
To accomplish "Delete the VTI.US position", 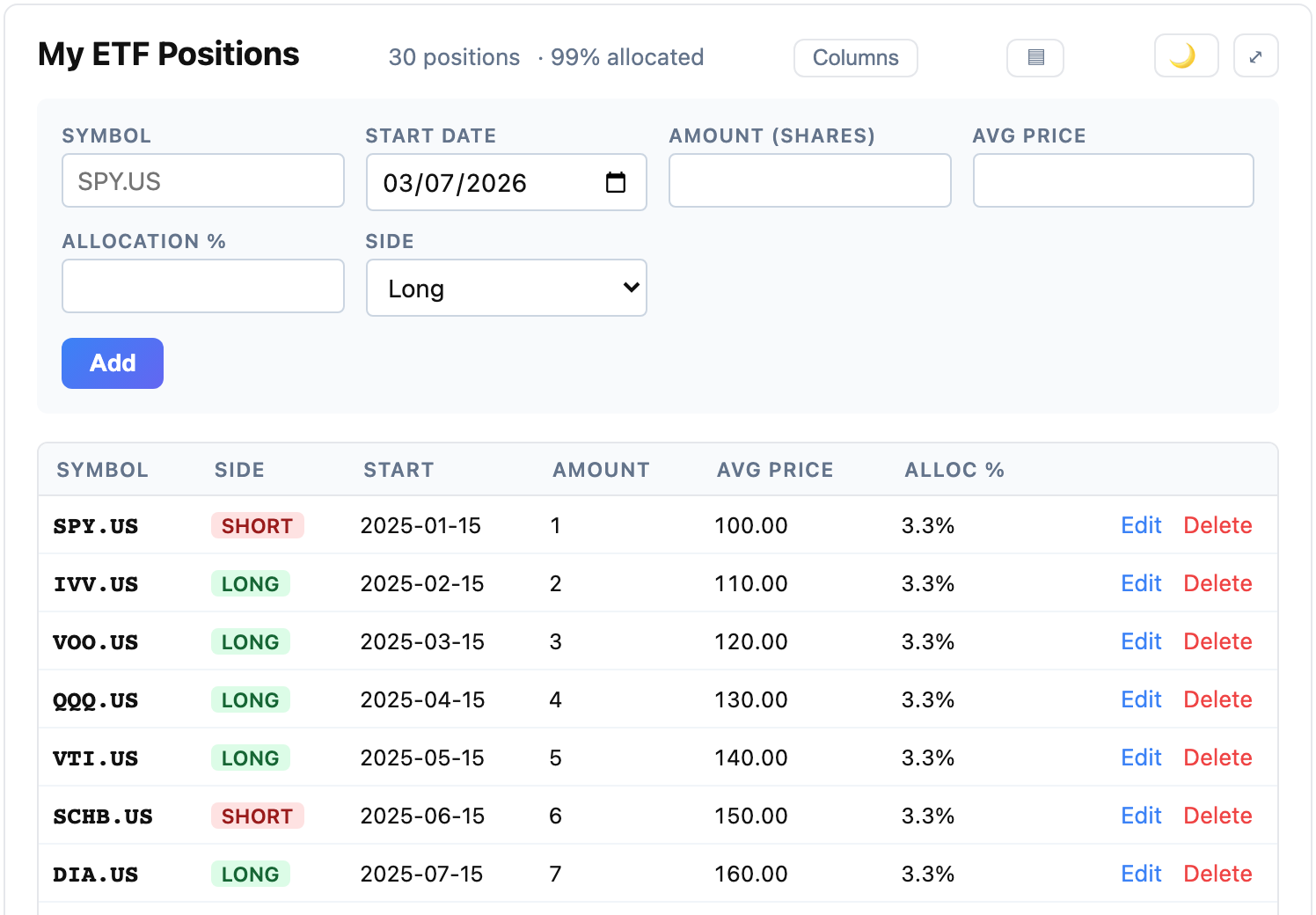I will tap(1217, 758).
